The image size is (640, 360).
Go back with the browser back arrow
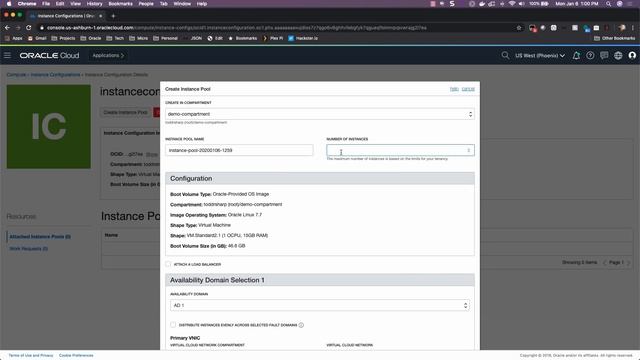click(x=7, y=28)
